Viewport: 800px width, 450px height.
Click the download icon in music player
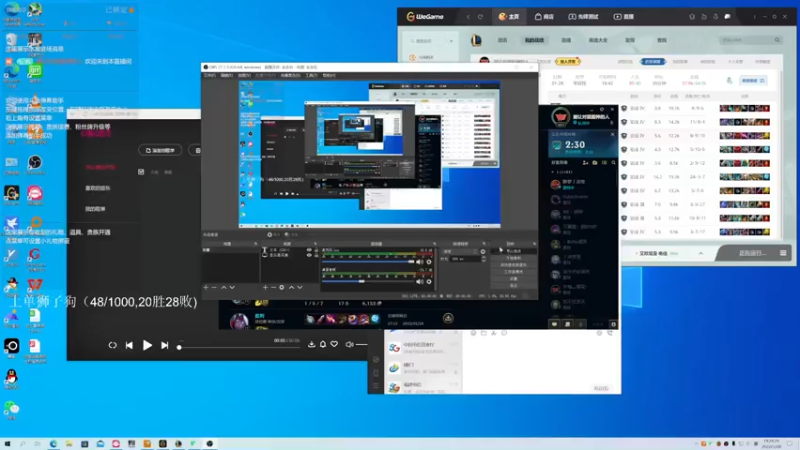[x=311, y=344]
